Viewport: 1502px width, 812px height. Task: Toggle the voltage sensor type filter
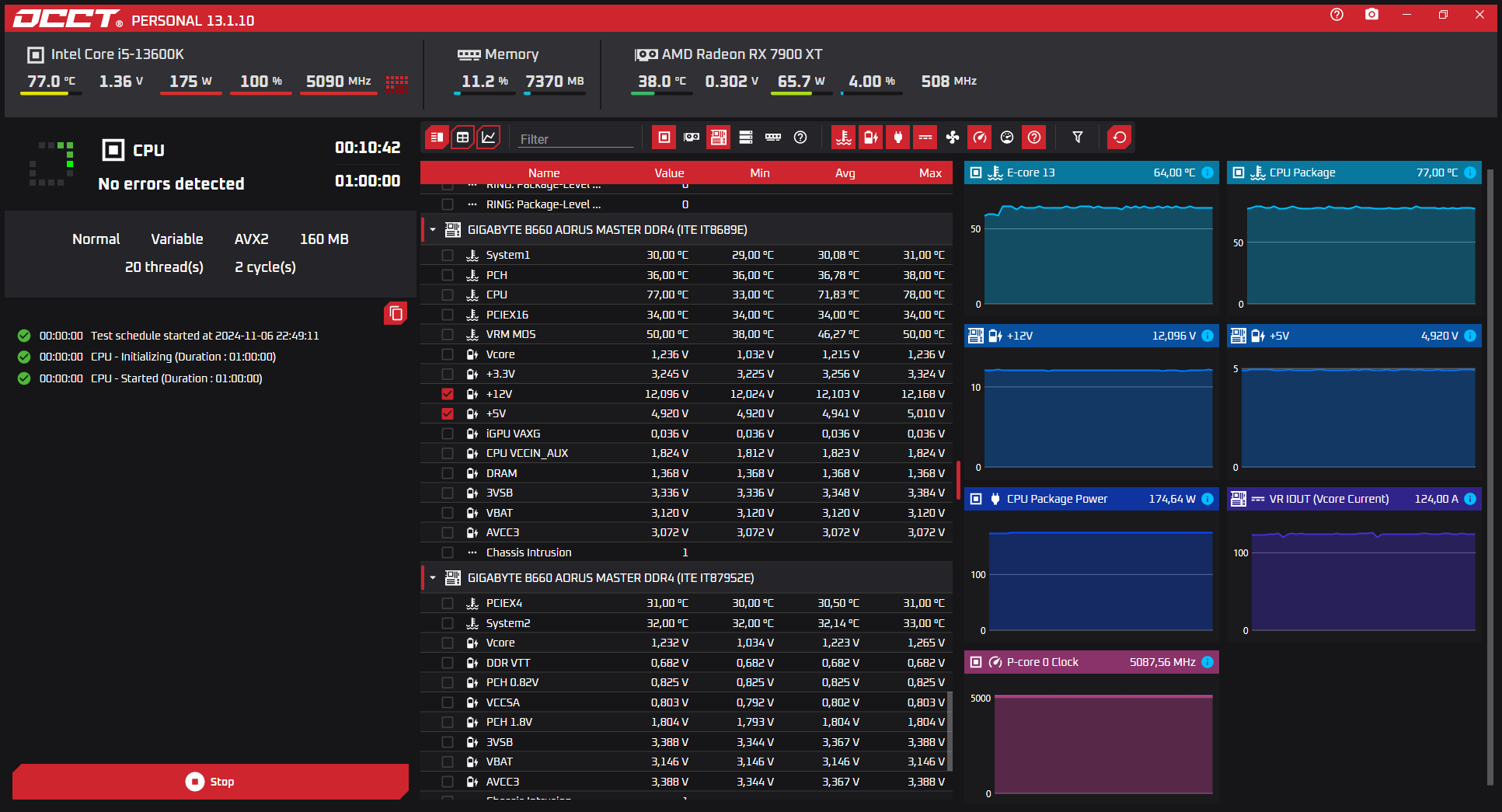870,138
